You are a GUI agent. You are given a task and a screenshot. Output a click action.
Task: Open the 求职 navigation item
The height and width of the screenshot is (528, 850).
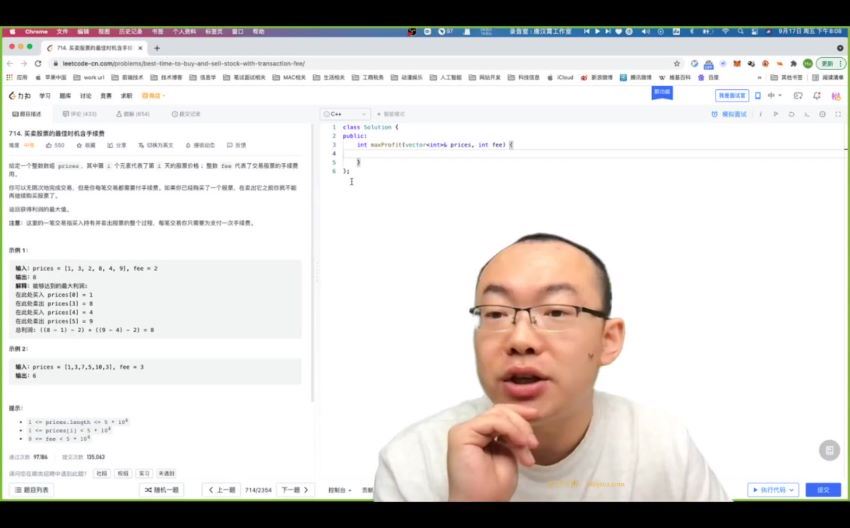pyautogui.click(x=126, y=96)
